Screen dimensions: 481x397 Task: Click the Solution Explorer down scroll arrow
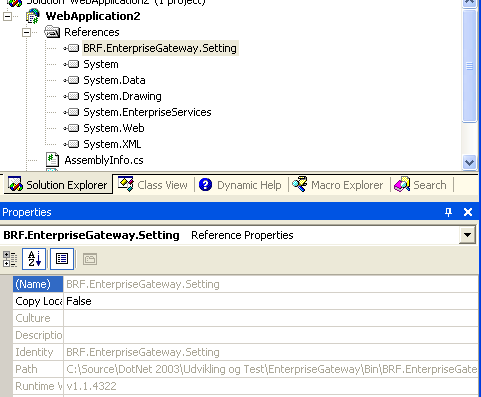469,162
